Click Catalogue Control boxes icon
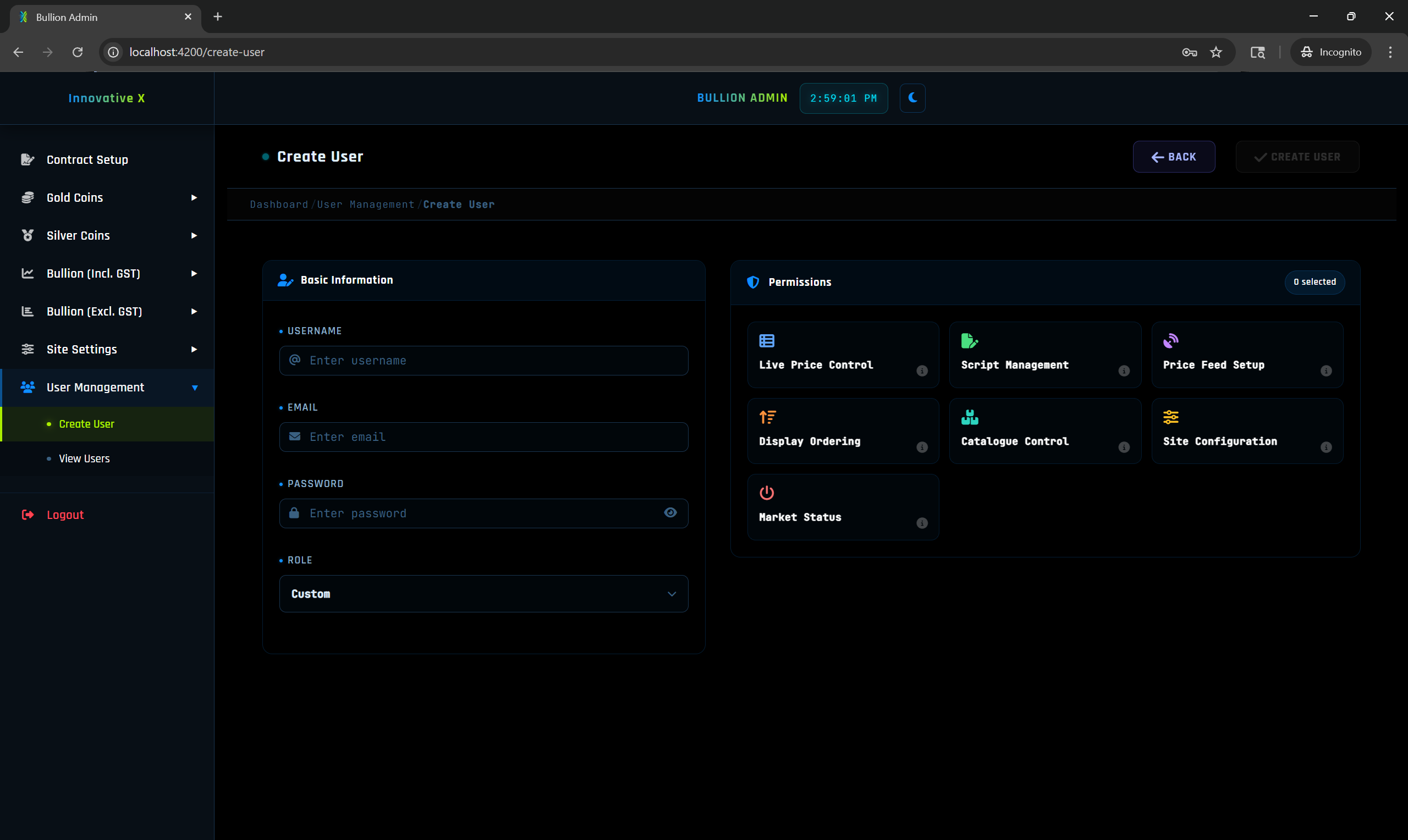 coord(969,417)
